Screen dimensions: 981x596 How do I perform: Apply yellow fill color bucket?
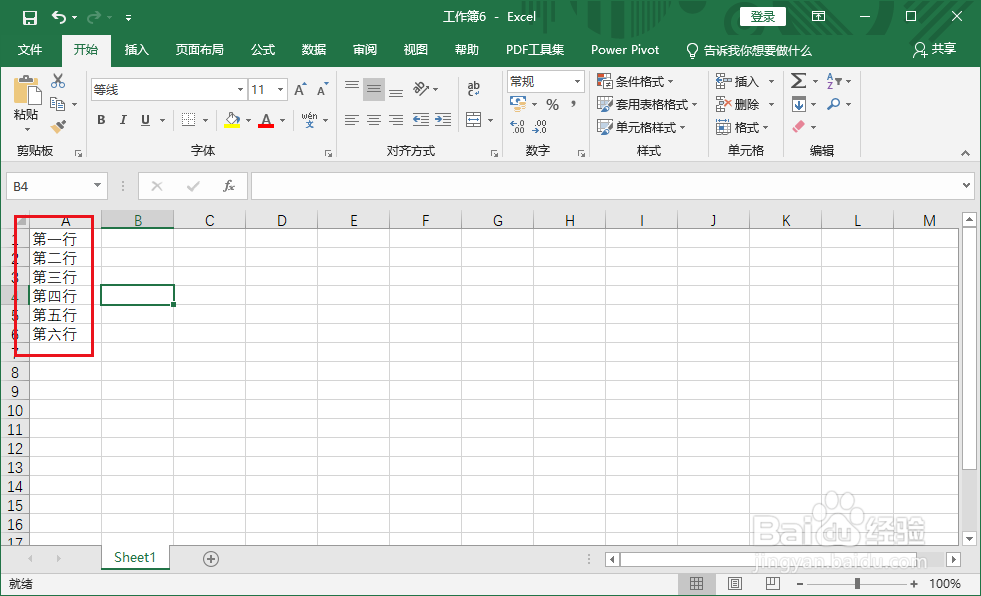(x=232, y=119)
